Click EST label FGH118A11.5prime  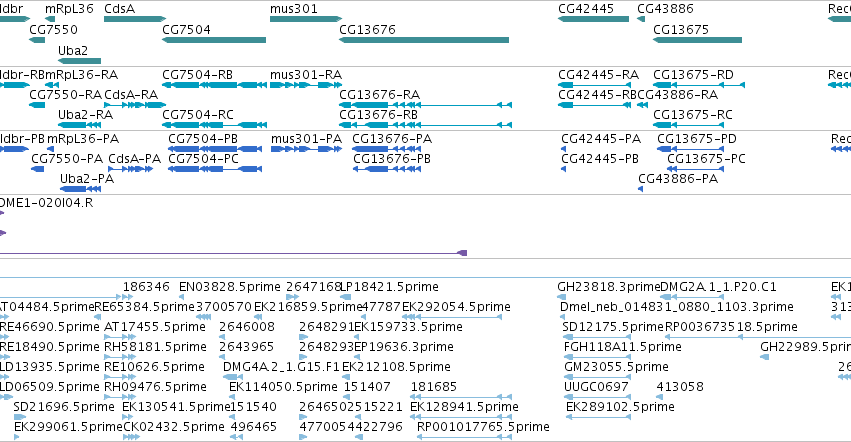(623, 347)
